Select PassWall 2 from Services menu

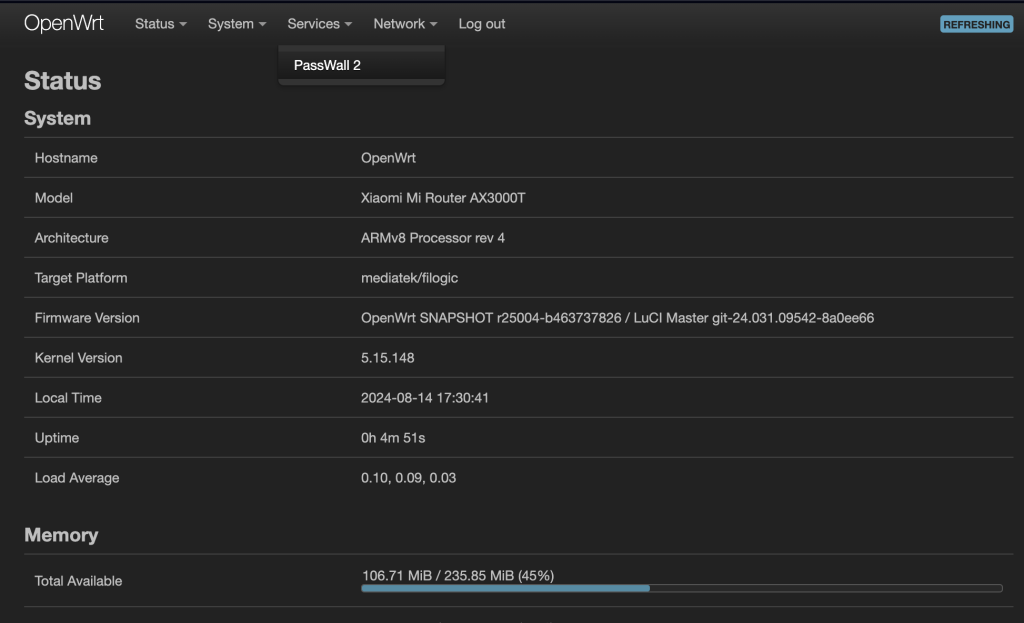[328, 65]
